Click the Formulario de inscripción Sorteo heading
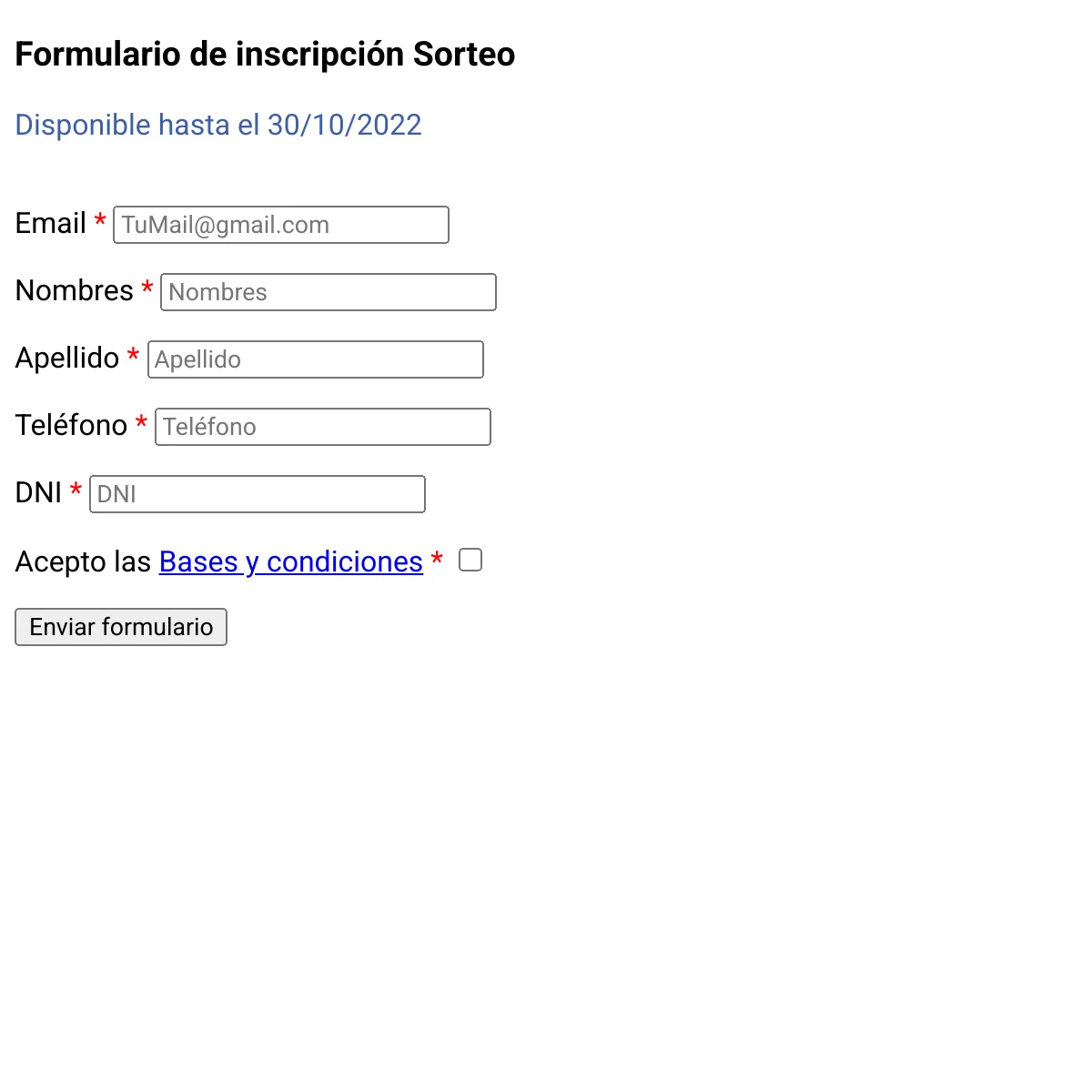This screenshot has height=1092, width=1092. click(x=266, y=55)
